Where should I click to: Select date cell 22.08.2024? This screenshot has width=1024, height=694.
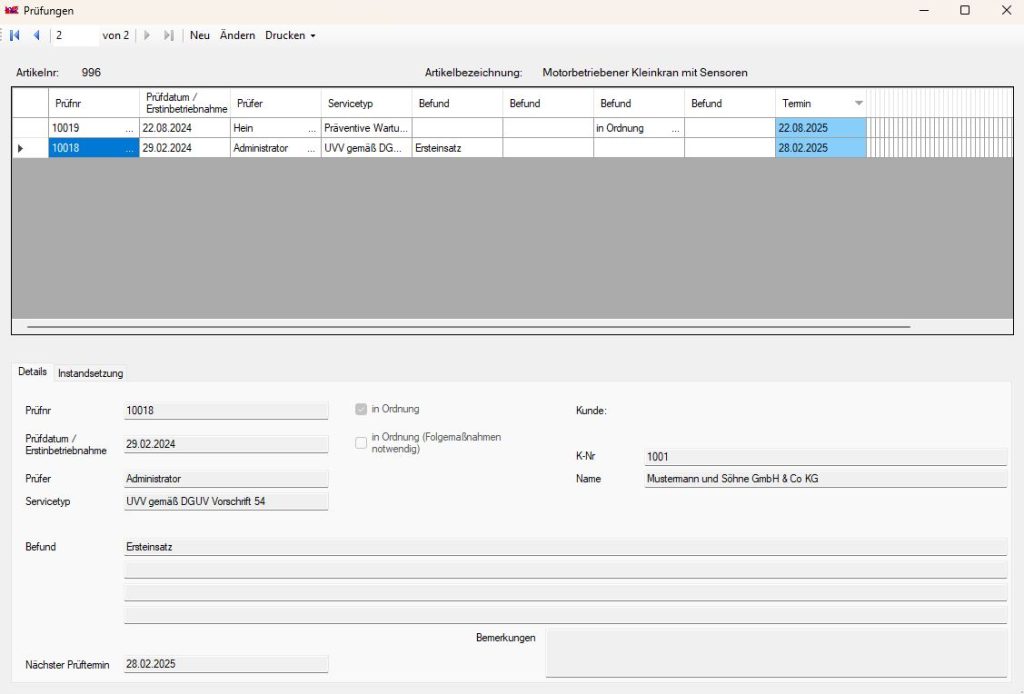coord(185,129)
